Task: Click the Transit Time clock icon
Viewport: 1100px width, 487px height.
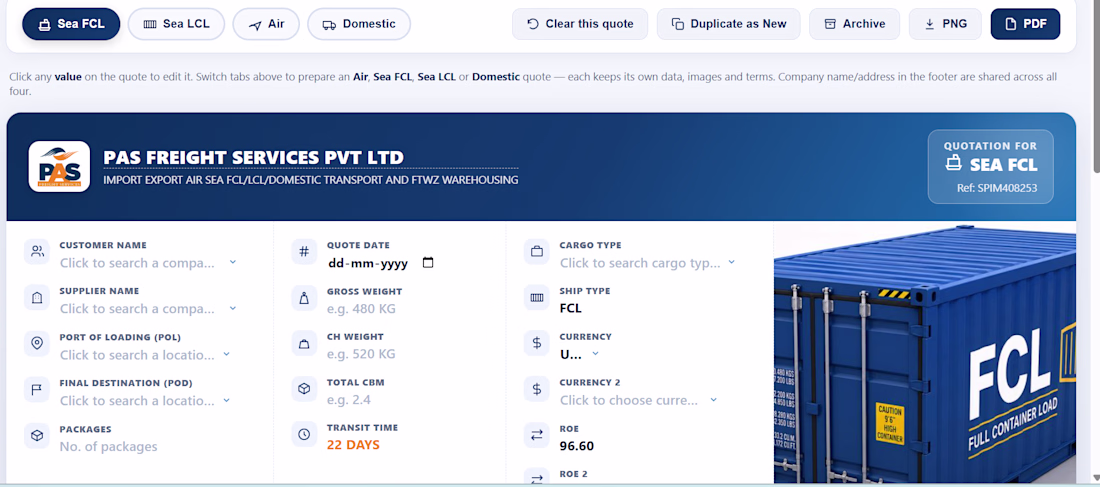Action: click(304, 434)
